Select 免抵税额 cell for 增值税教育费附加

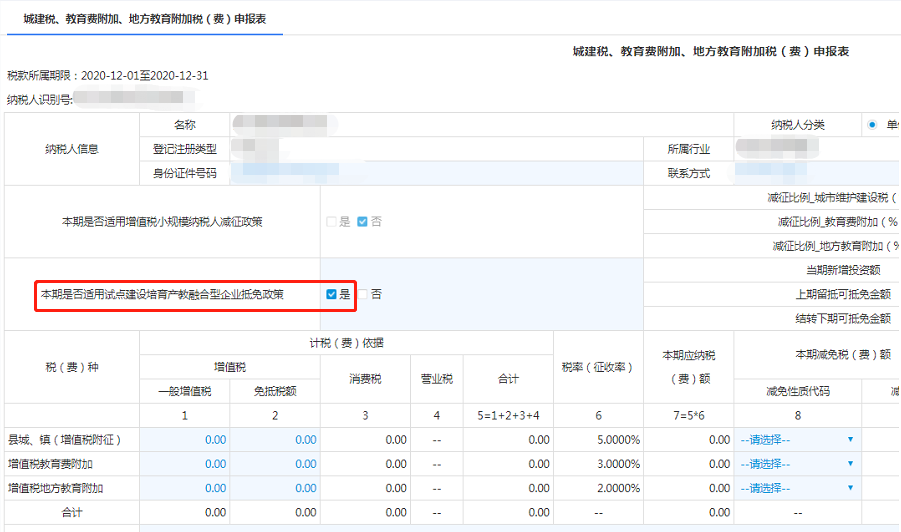point(275,464)
